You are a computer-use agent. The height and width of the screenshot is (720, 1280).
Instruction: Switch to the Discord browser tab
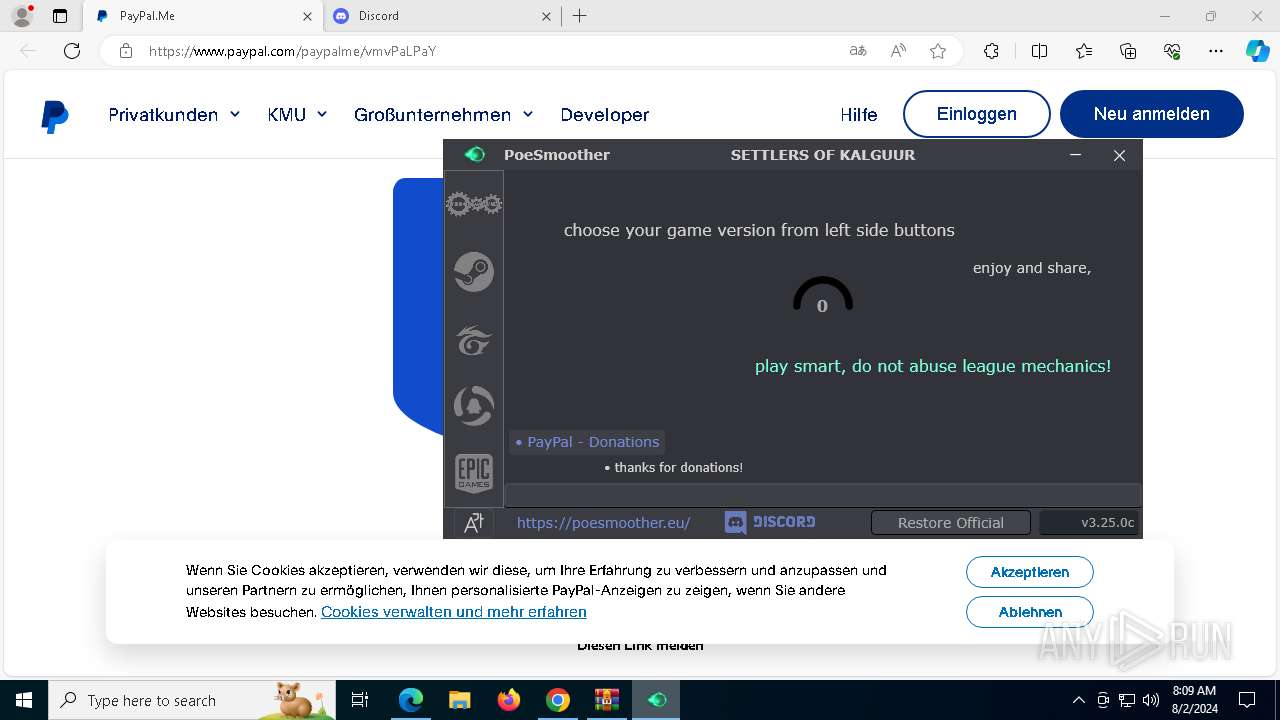tap(444, 16)
